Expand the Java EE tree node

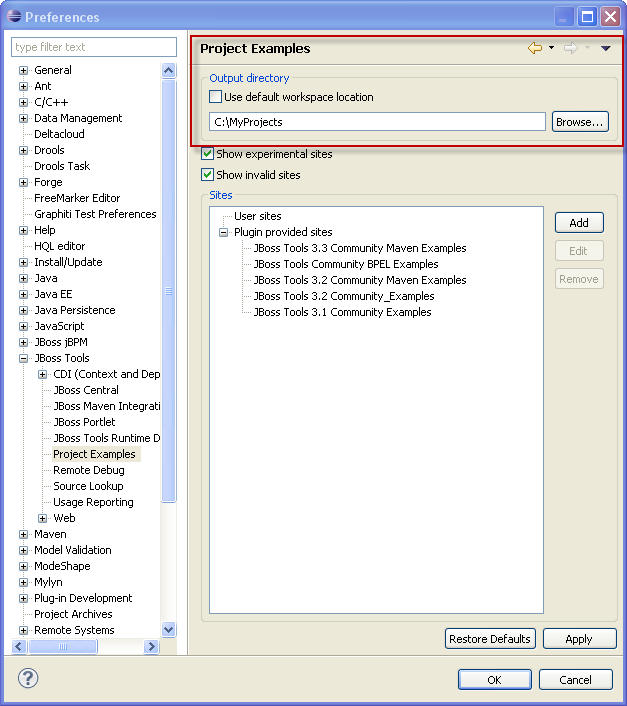23,294
